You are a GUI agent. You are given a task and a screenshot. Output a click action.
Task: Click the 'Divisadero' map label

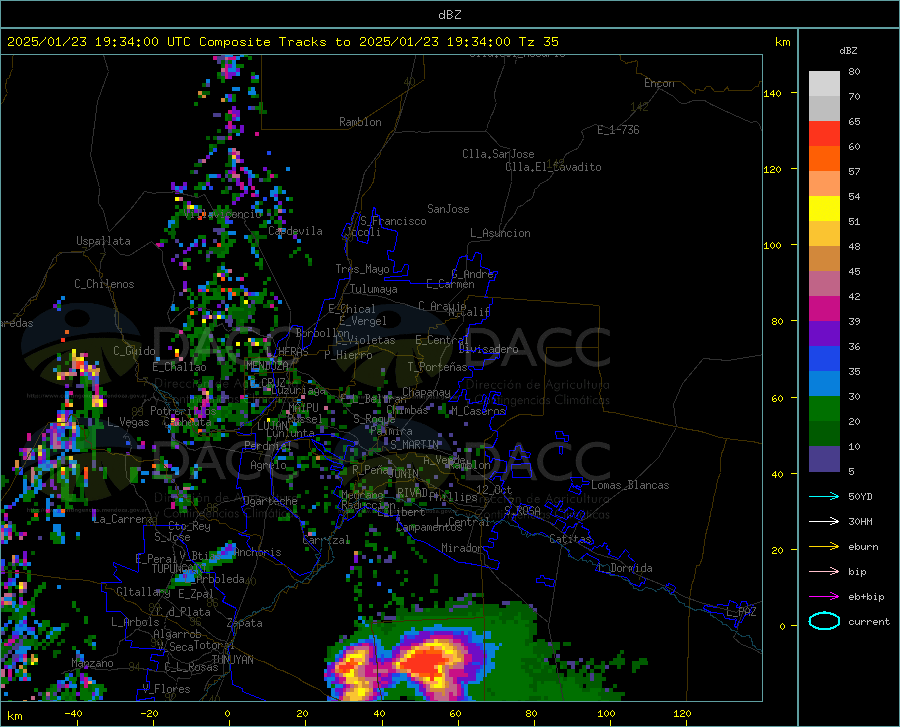pos(488,349)
